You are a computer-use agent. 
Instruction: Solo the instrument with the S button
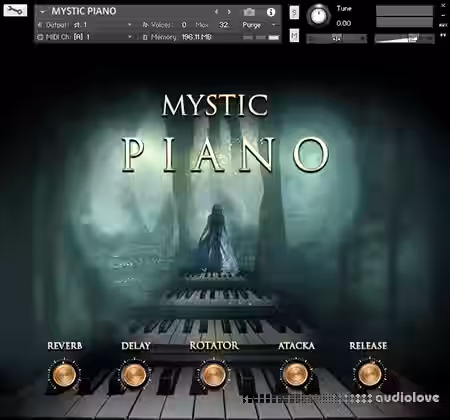pos(294,13)
